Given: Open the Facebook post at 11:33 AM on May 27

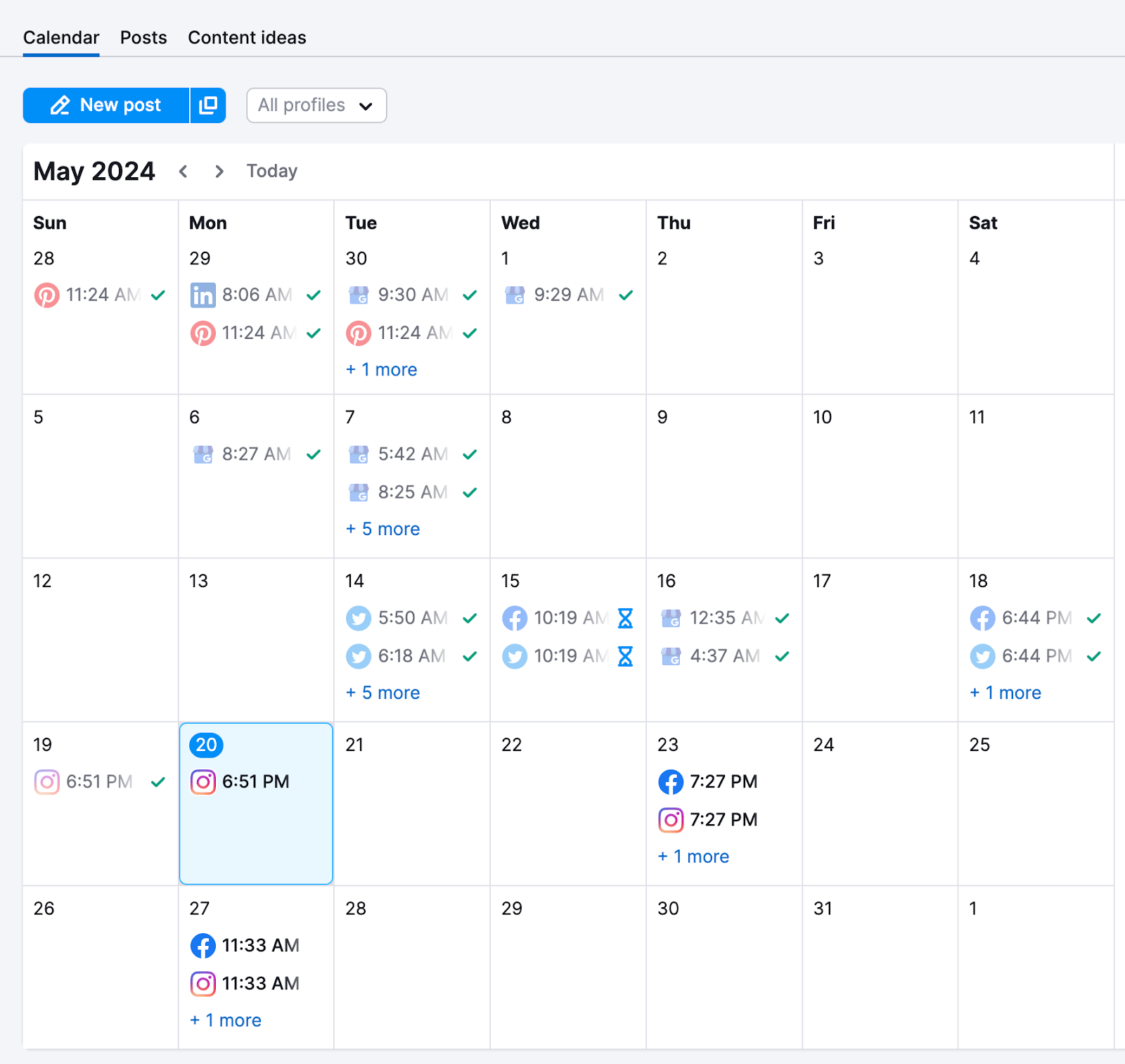Looking at the screenshot, I should 245,946.
